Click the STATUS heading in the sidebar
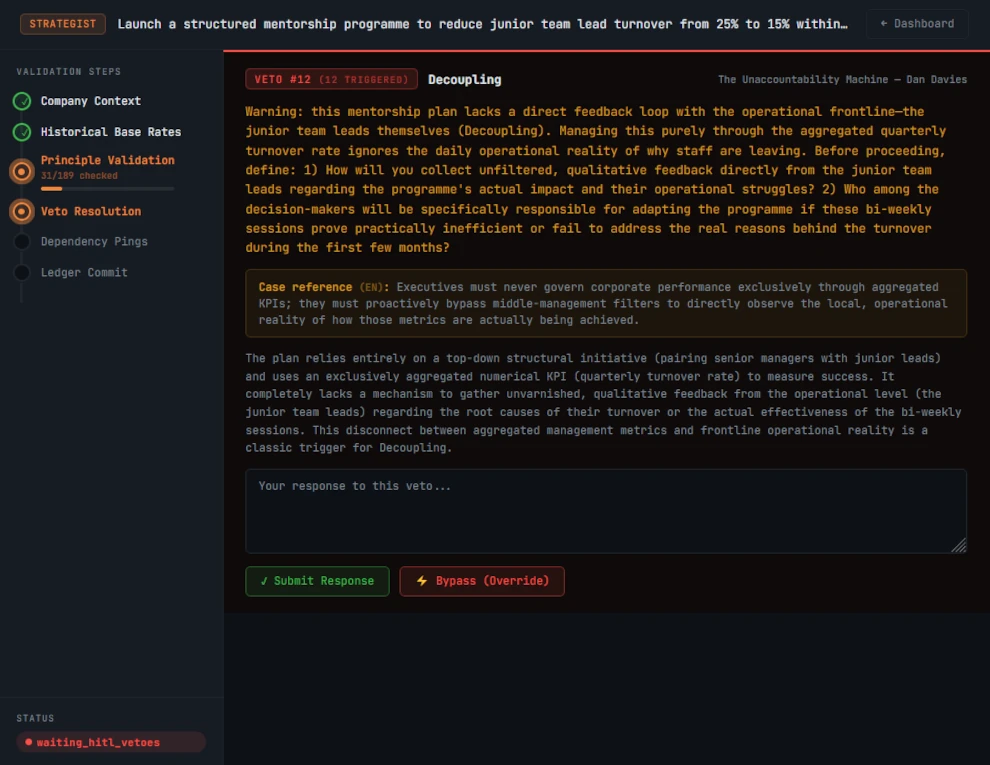The width and height of the screenshot is (990, 765). [x=35, y=718]
